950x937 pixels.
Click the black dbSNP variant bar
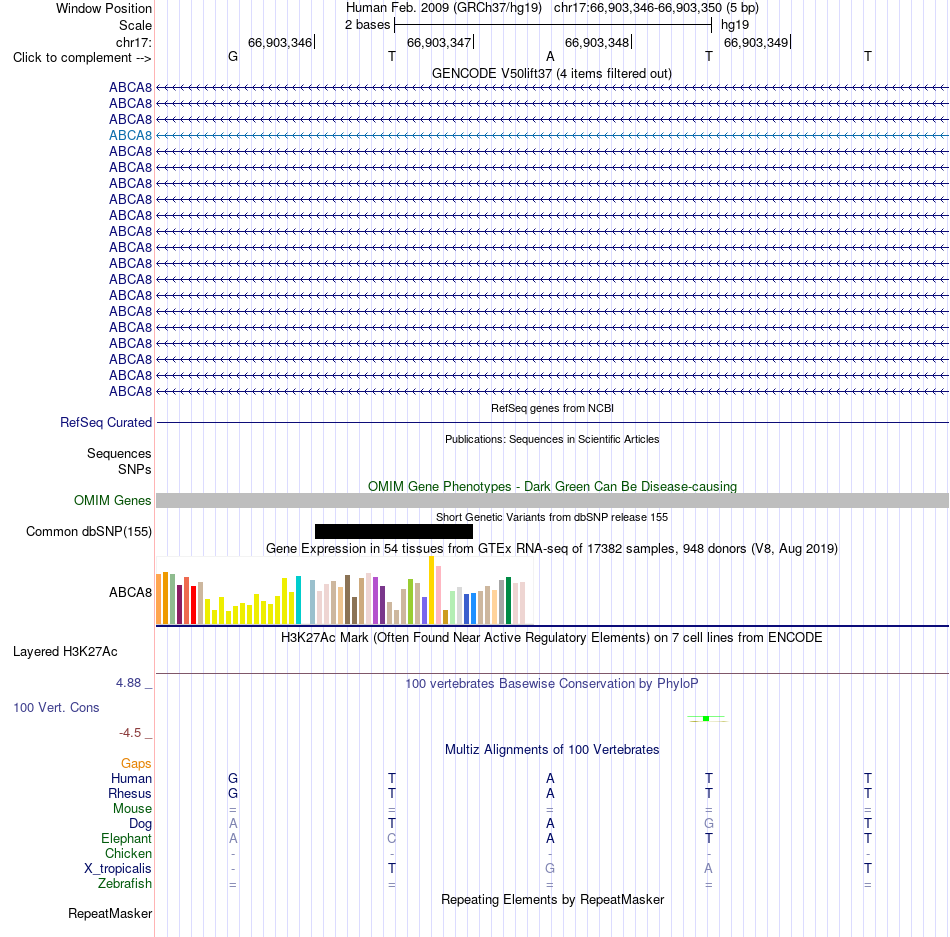coord(394,531)
